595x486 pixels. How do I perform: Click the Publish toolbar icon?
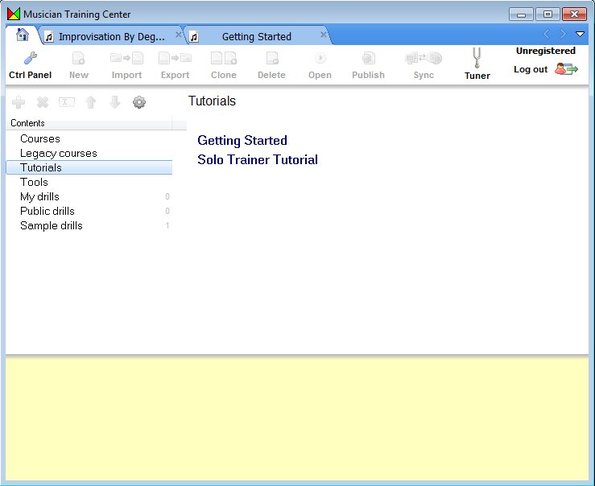(x=368, y=58)
